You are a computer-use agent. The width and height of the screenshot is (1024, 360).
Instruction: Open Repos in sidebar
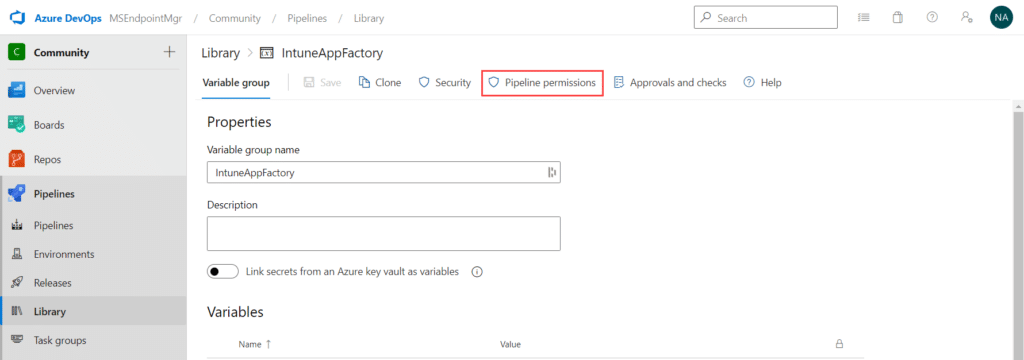[48, 159]
